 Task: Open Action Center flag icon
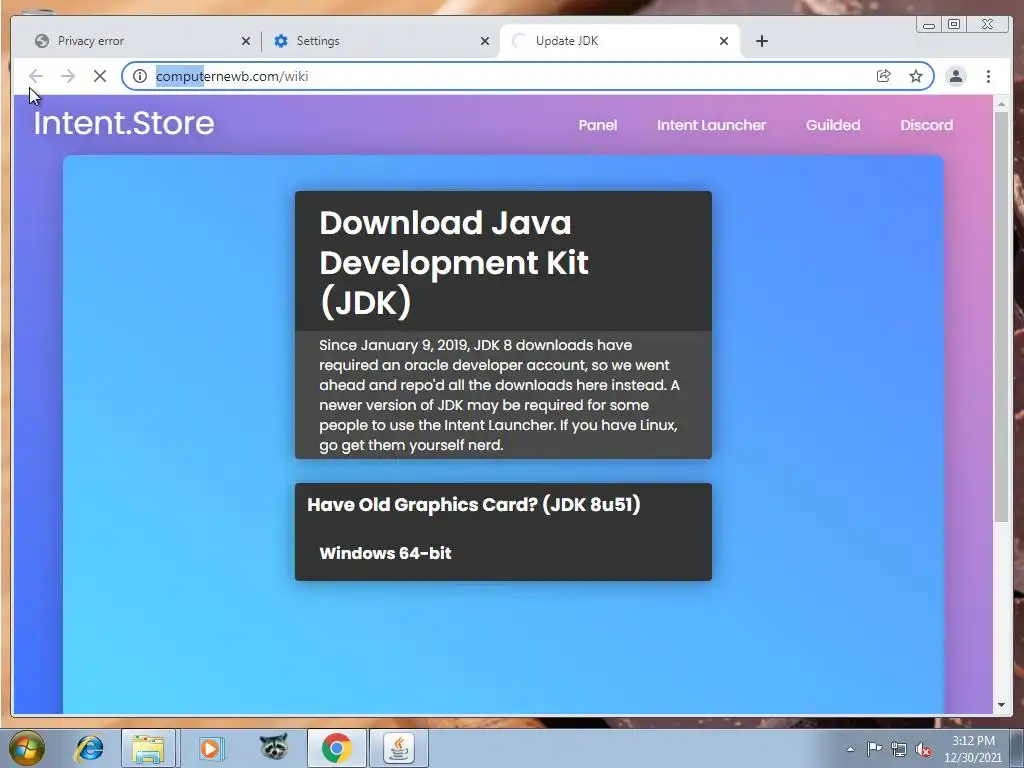874,749
